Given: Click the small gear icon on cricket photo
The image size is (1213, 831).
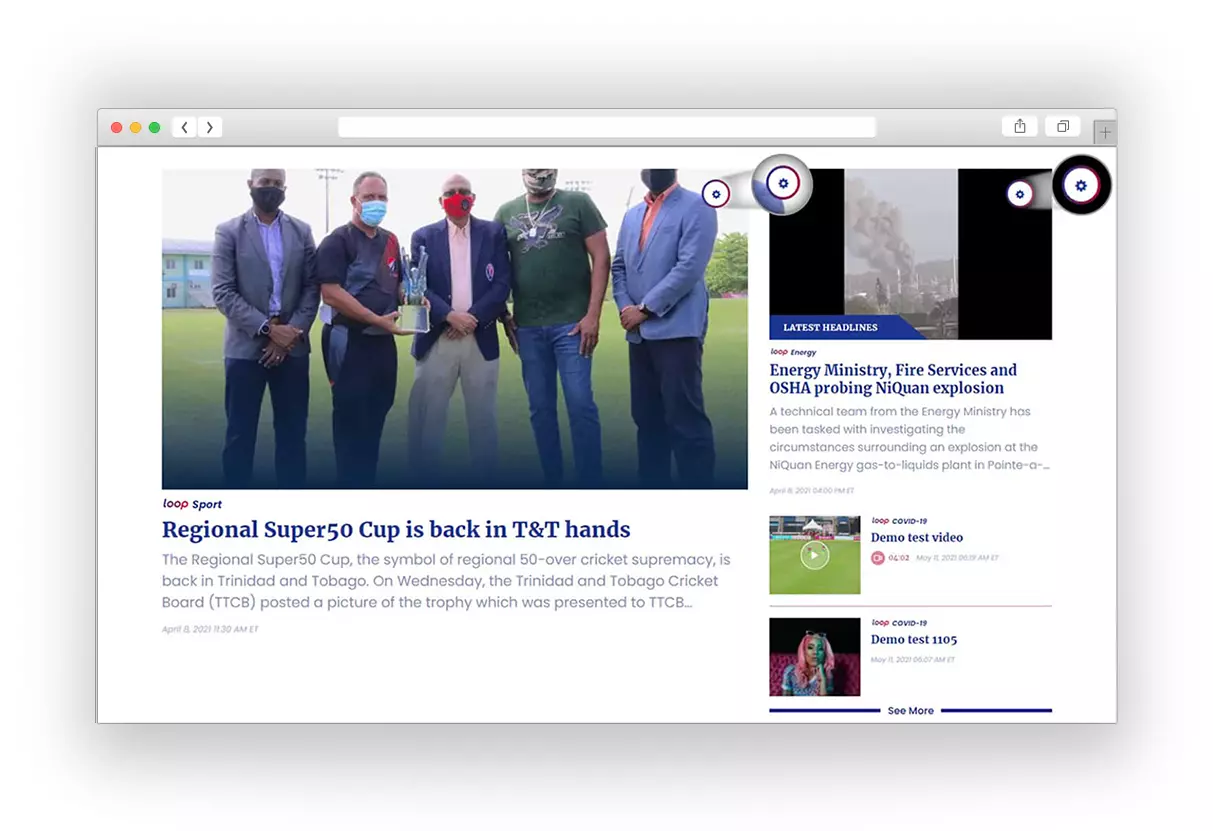Looking at the screenshot, I should tap(716, 194).
